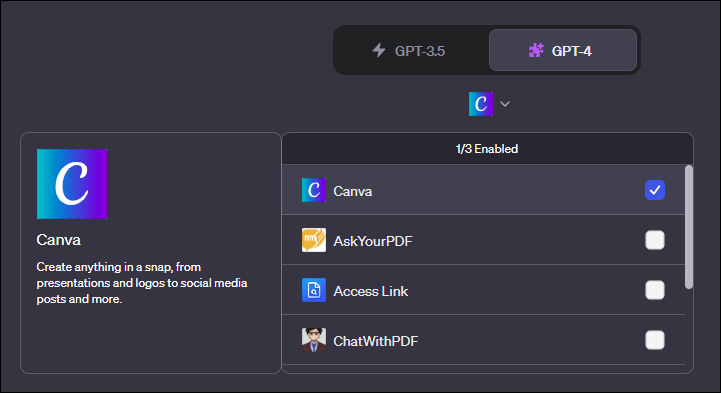Click the large Canva logo in the description card
Viewport: 721px width, 393px height.
(72, 184)
